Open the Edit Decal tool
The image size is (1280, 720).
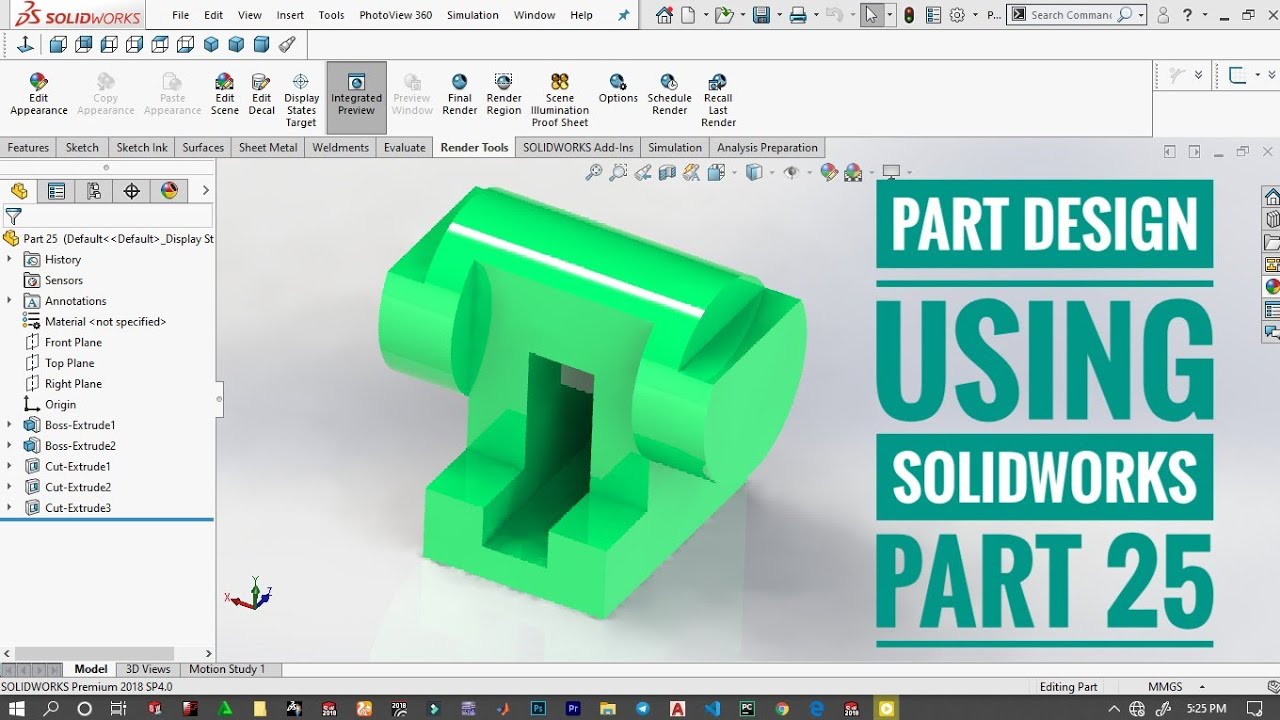[261, 95]
